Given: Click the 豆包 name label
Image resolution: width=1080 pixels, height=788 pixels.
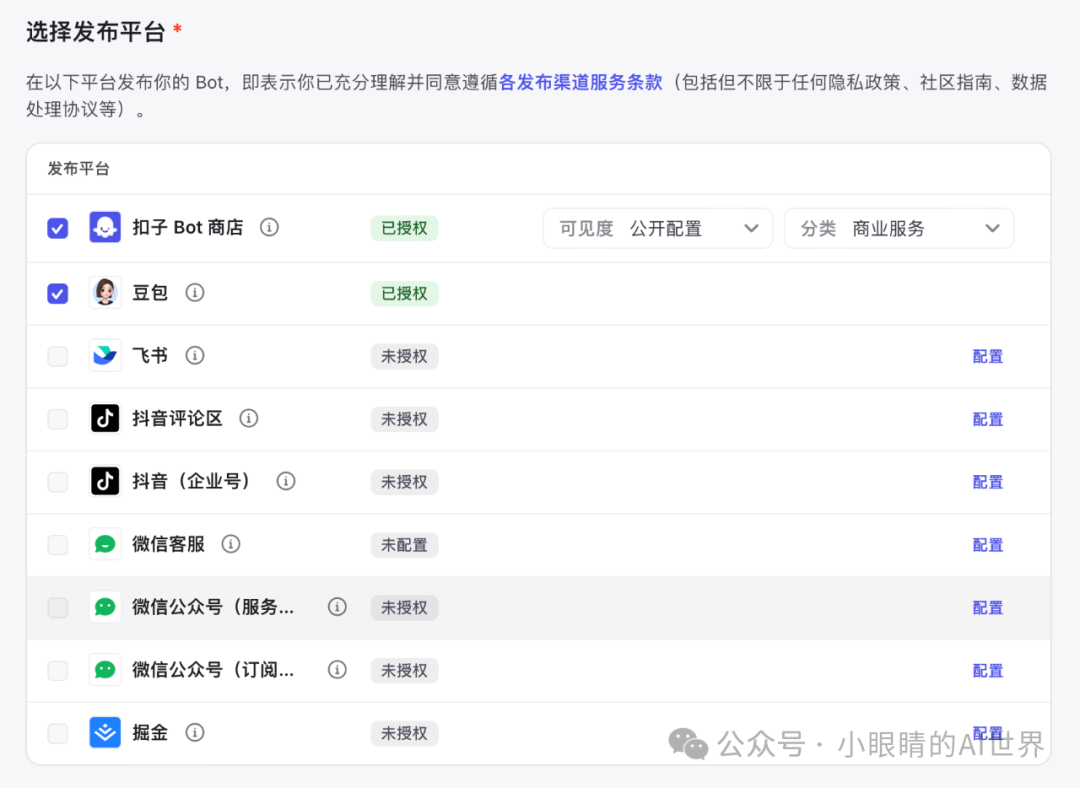Looking at the screenshot, I should [150, 293].
